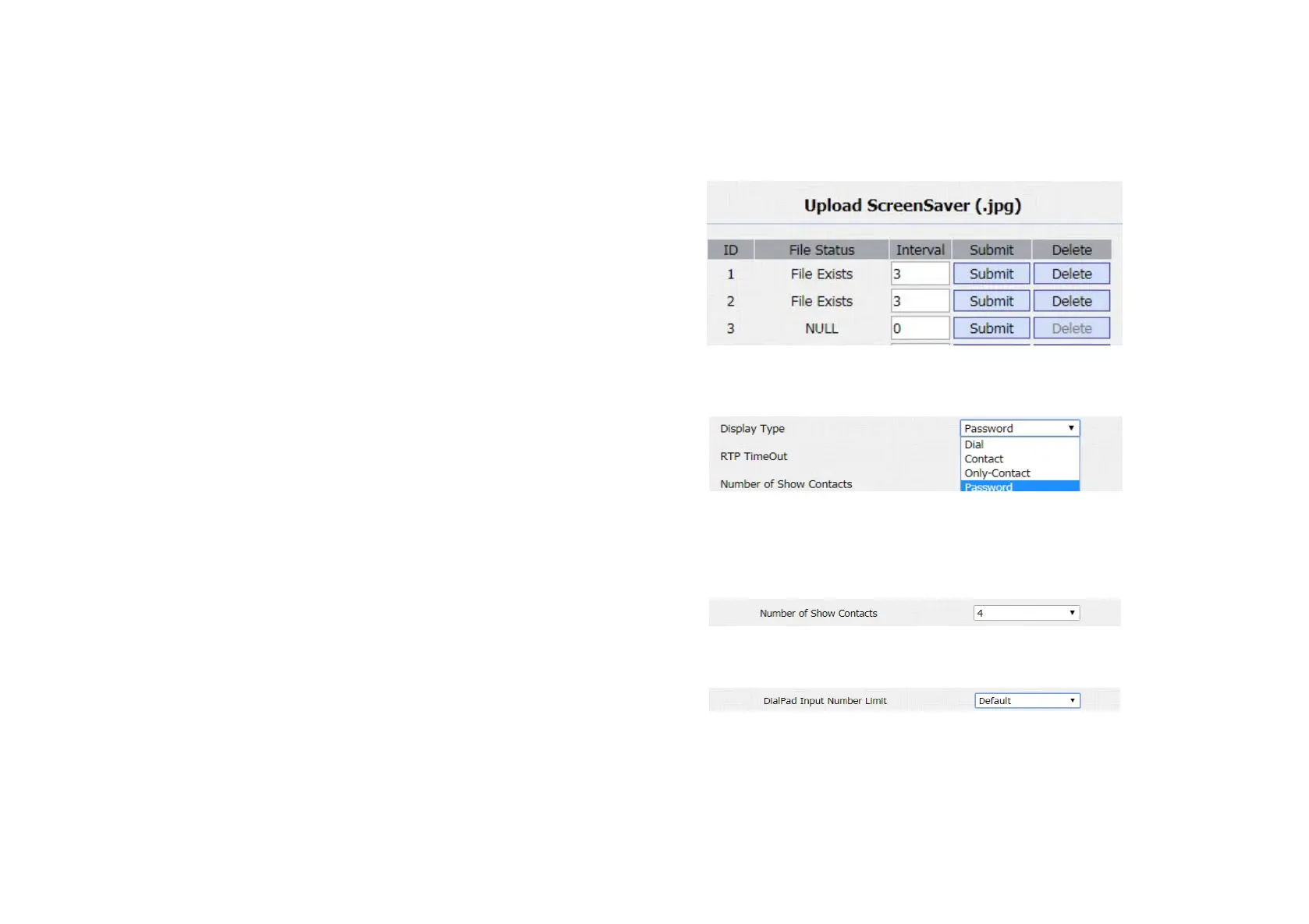Focus the Interval field showing 0 for ID 3
The image size is (1309, 924).
pos(921,328)
